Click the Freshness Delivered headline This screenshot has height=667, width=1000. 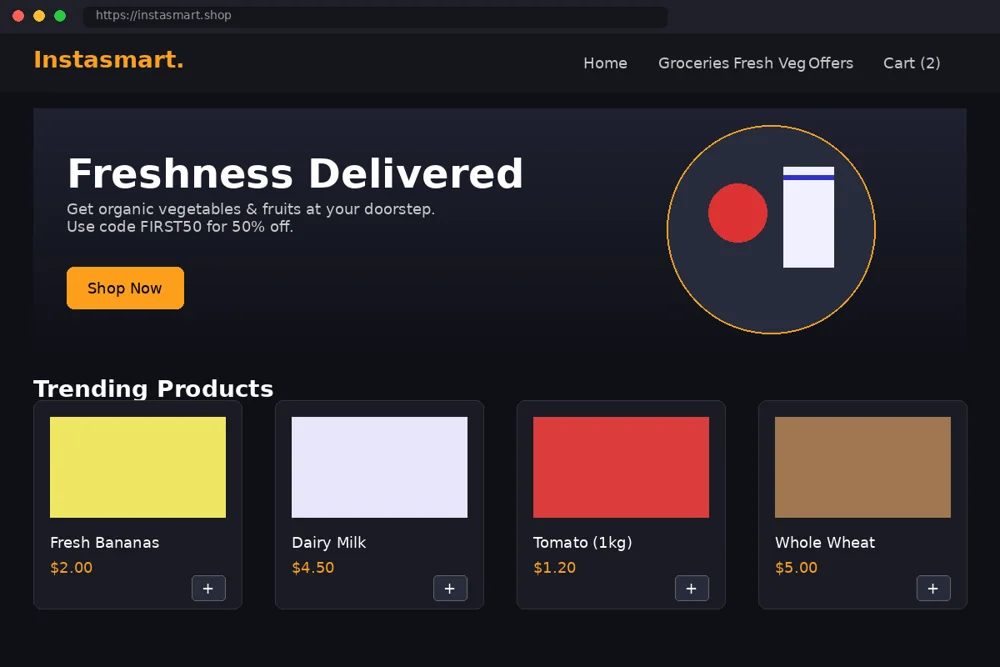coord(295,173)
